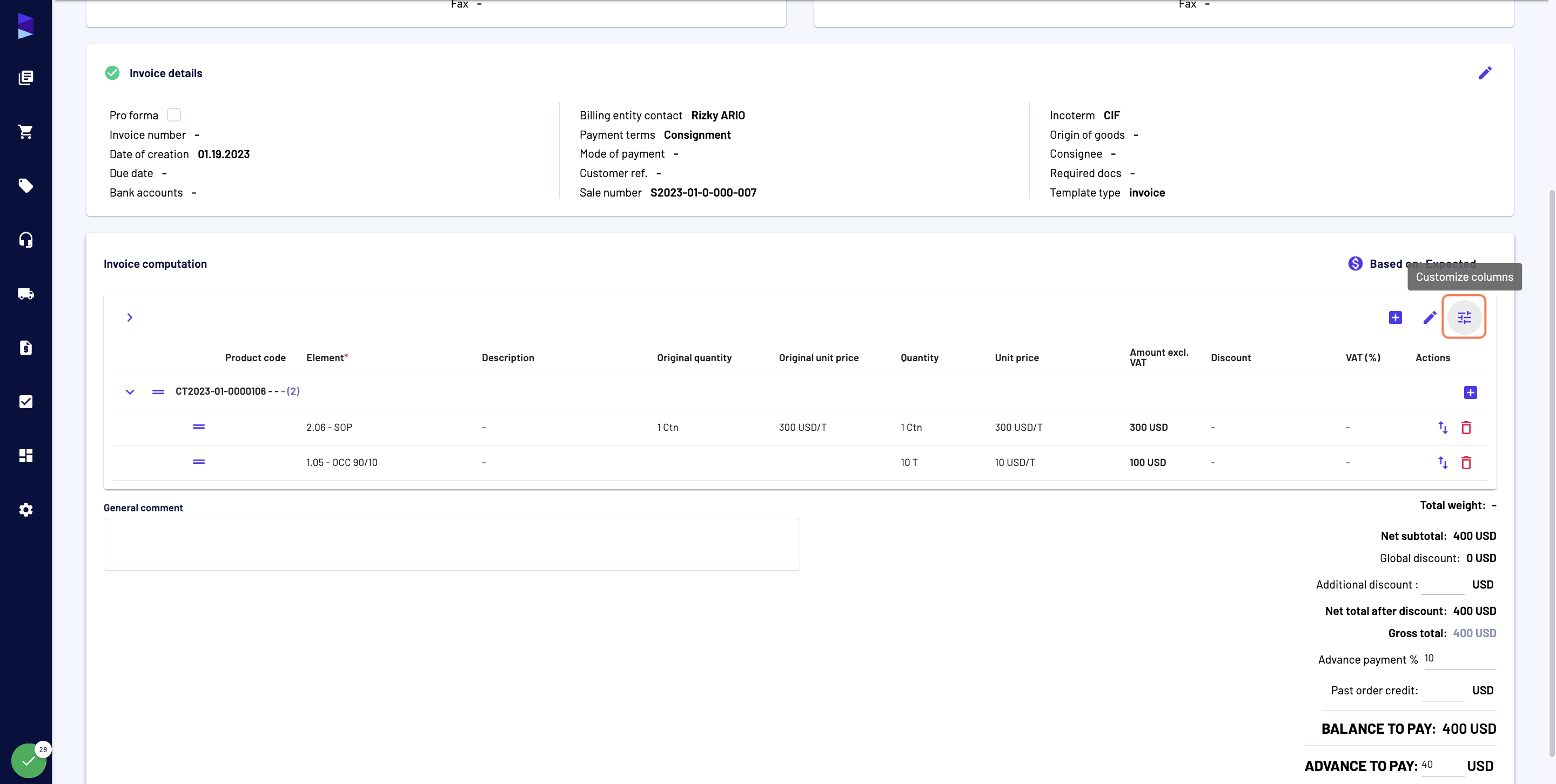Open the invoice document sidebar icon
The height and width of the screenshot is (784, 1556).
pos(25,348)
